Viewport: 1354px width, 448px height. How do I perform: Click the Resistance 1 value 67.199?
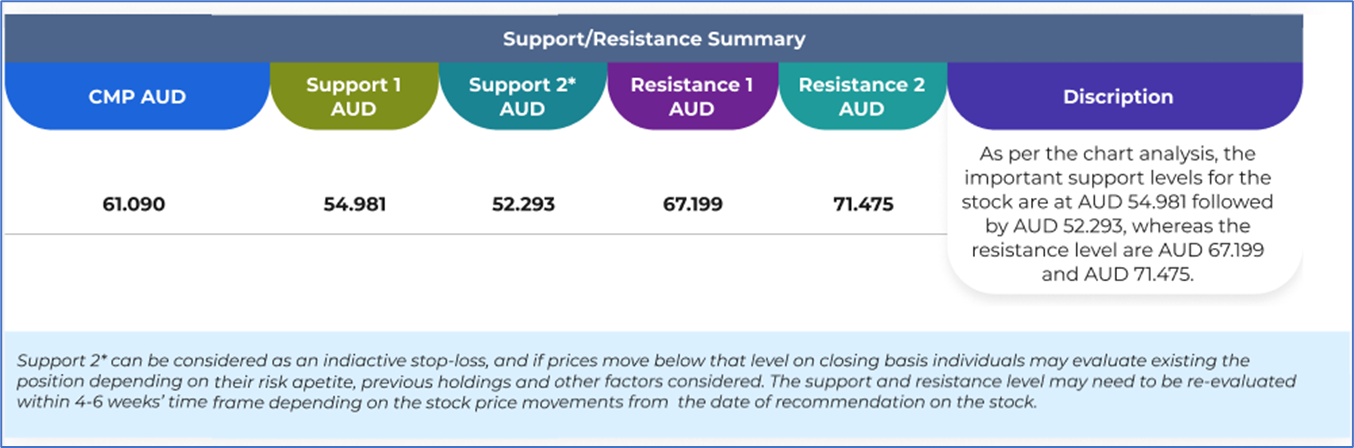coord(691,205)
